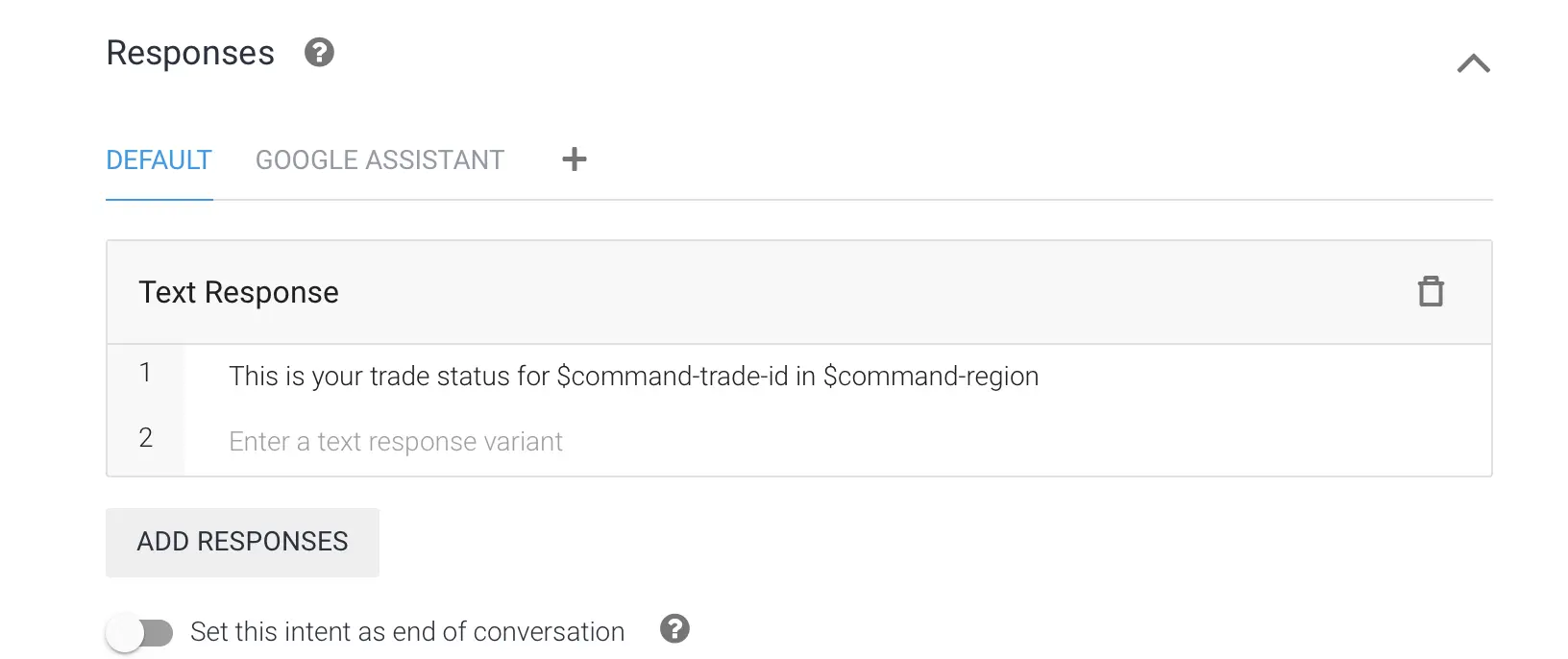Click the help icon beside Responses heading
The height and width of the screenshot is (659, 1568).
tap(319, 52)
